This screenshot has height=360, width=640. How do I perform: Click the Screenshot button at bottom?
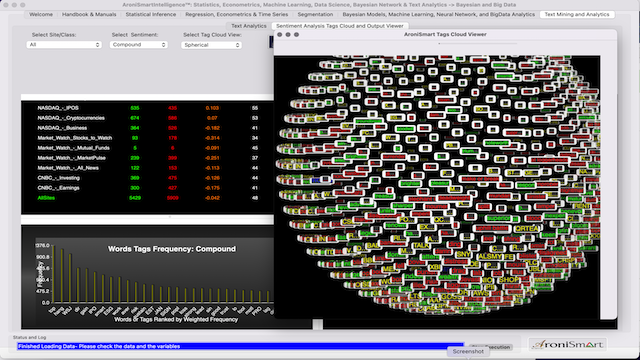click(468, 351)
